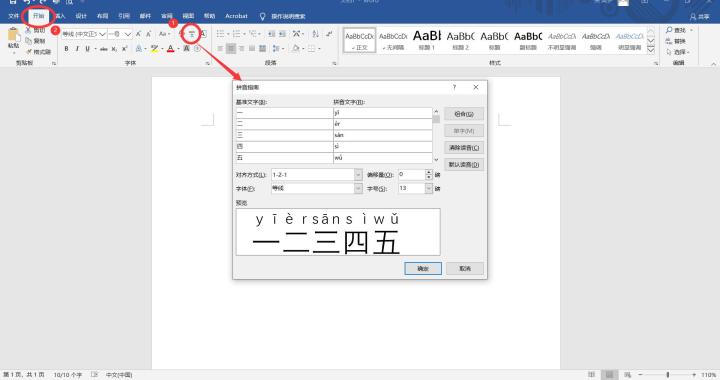The image size is (720, 380).
Task: Click the Character Shading icon
Action: pyautogui.click(x=186, y=49)
